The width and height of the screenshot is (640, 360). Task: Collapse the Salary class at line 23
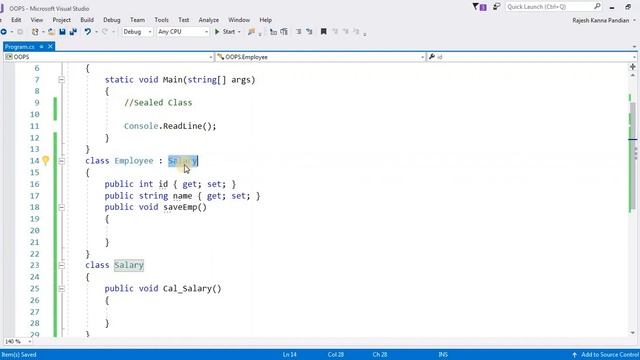(61, 265)
